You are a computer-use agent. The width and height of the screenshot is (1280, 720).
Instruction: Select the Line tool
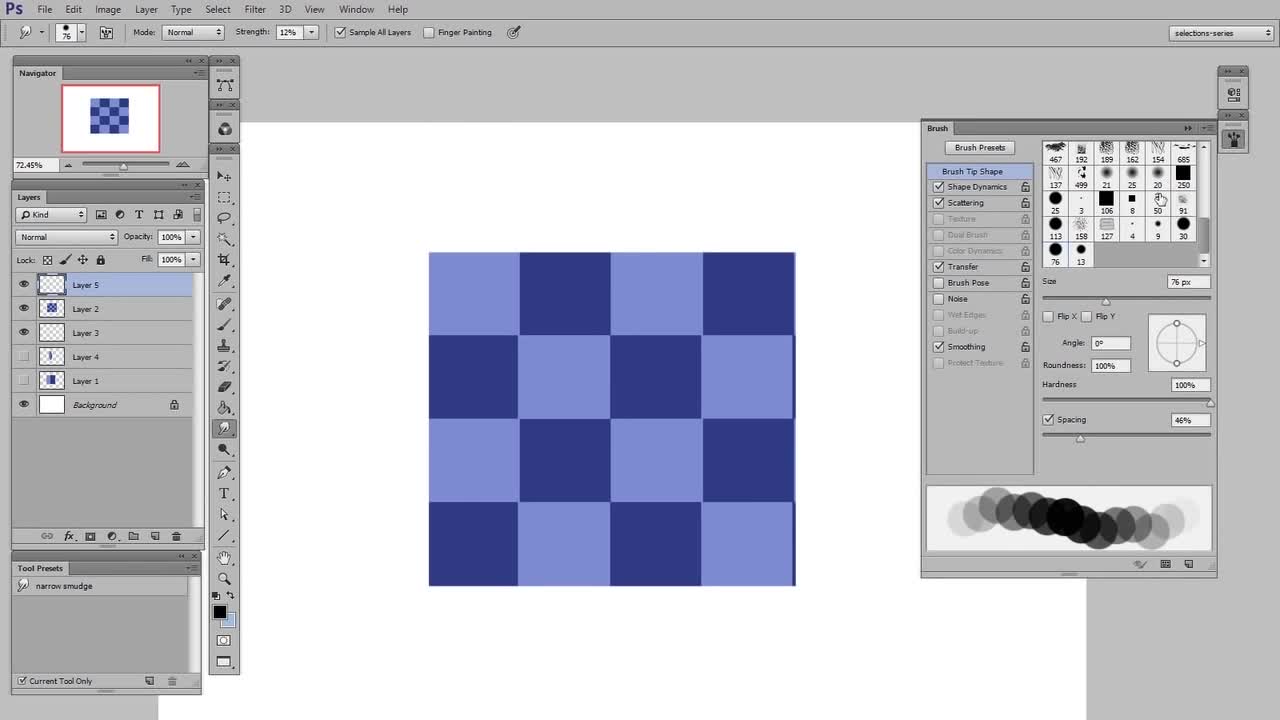click(x=224, y=535)
